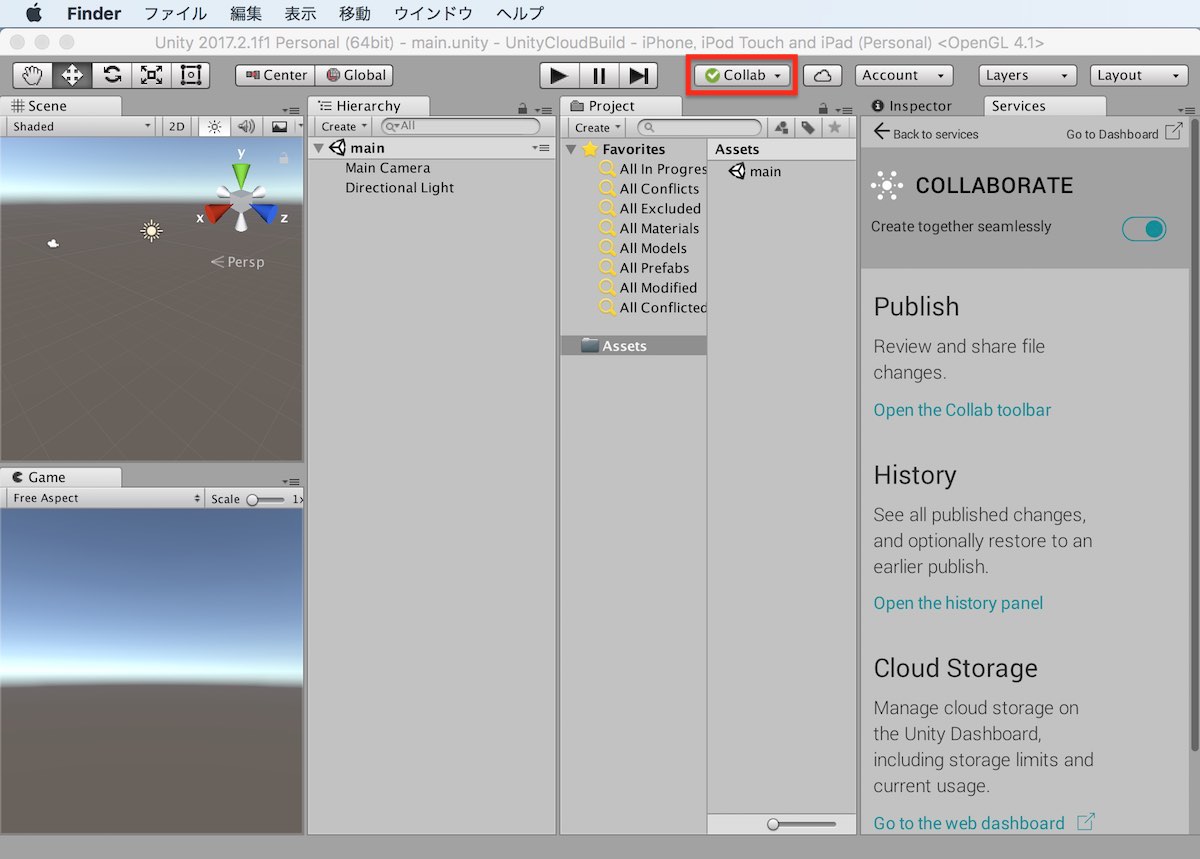This screenshot has height=859, width=1200.
Task: Toggle scene effects image icon
Action: 280,127
